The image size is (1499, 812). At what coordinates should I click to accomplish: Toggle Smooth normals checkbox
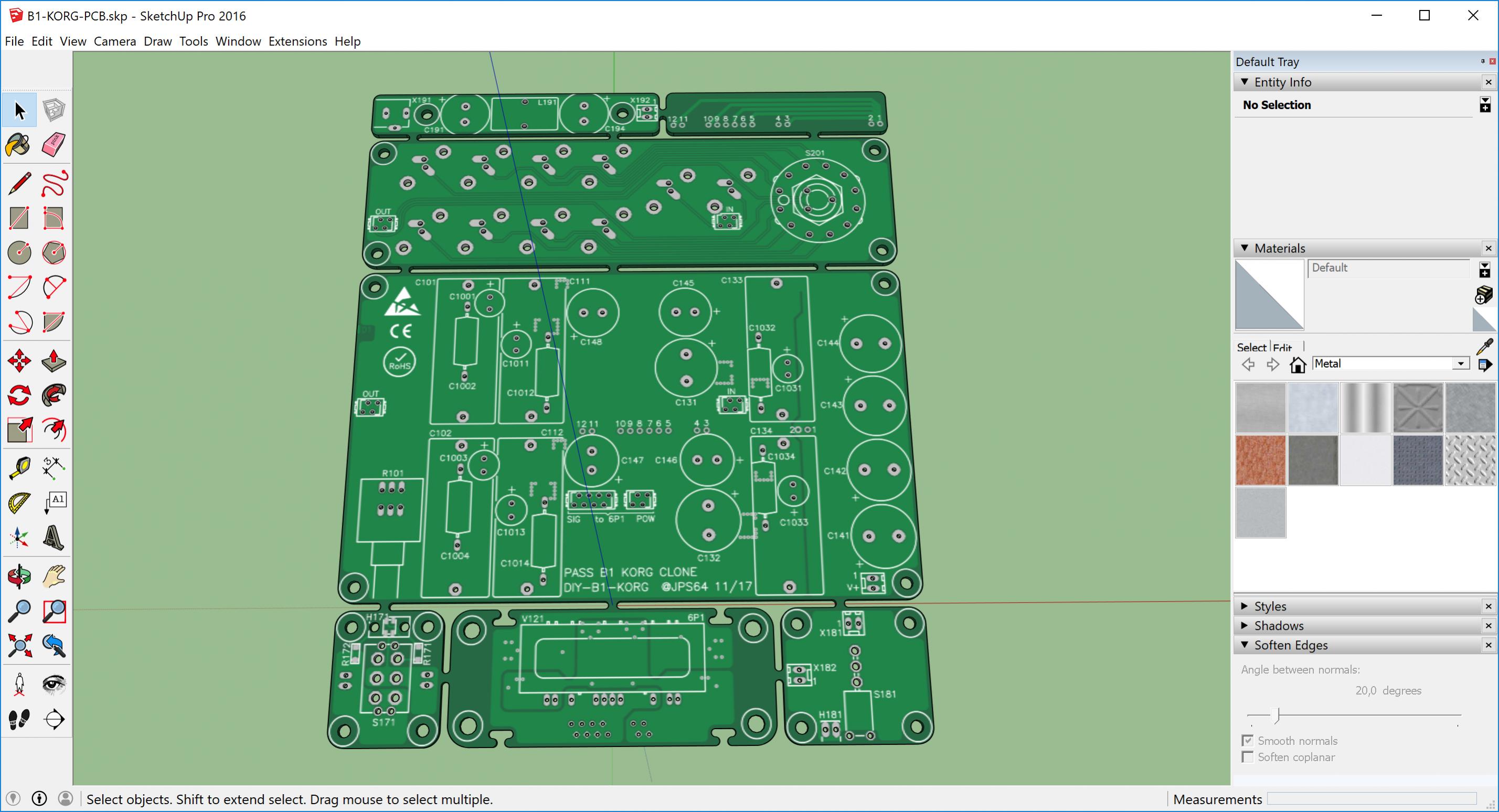point(1247,741)
